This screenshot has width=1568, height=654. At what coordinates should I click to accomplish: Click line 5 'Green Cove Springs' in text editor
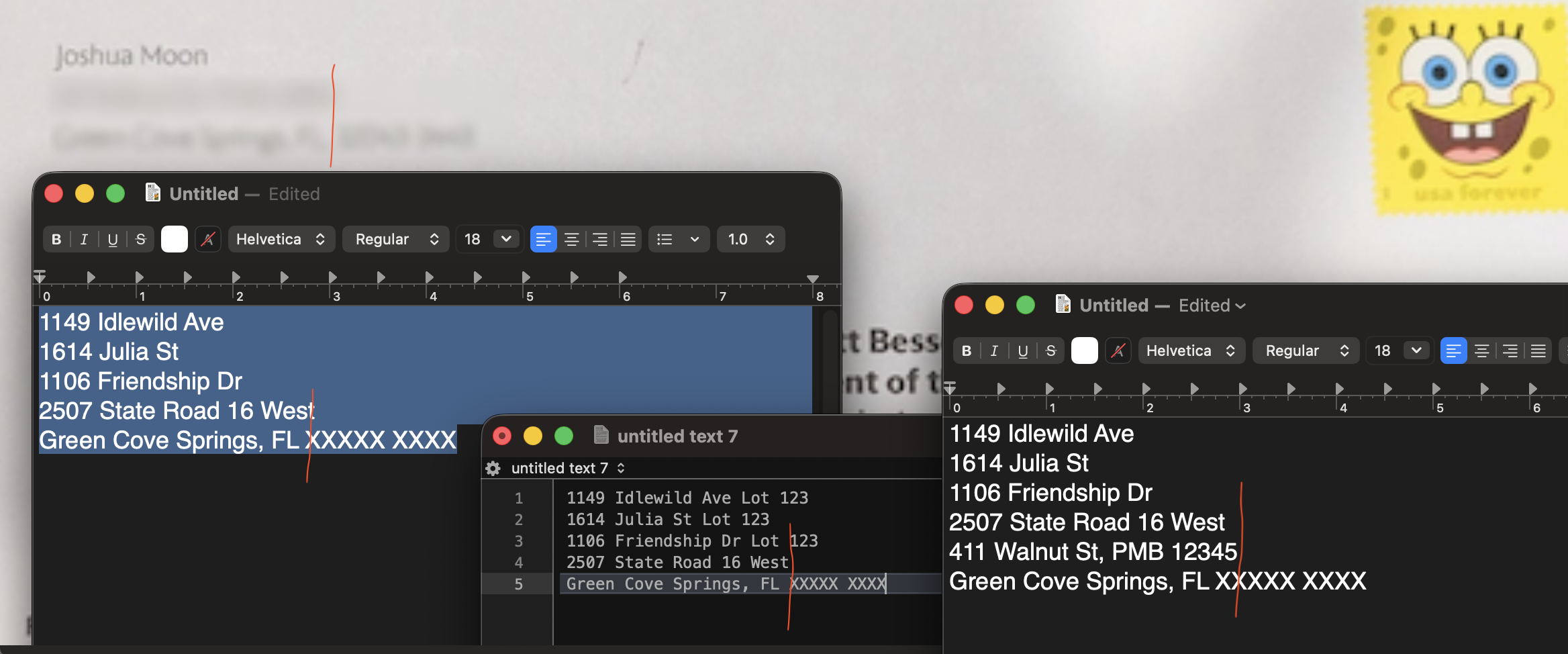[x=726, y=584]
